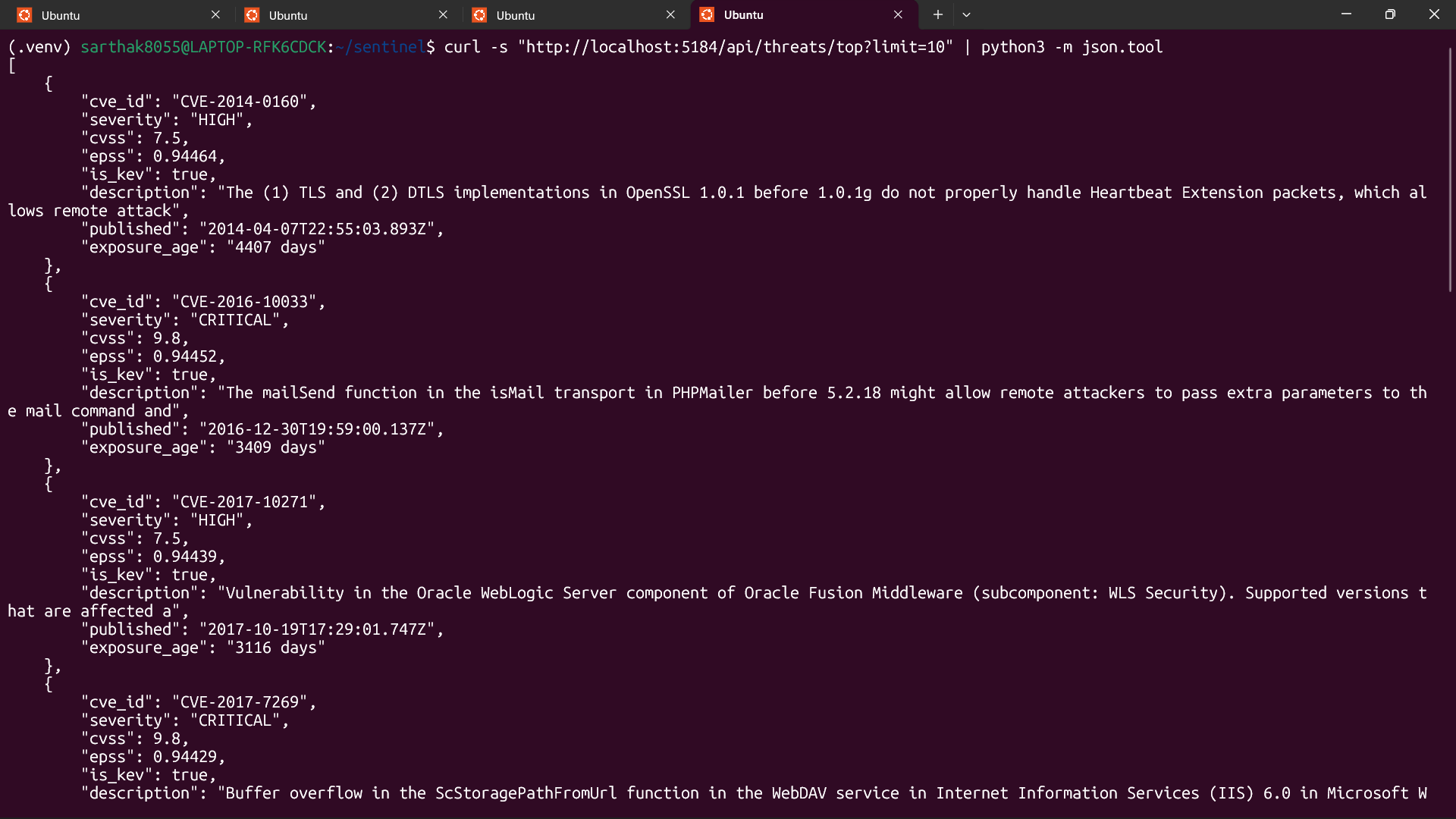Image resolution: width=1456 pixels, height=819 pixels.
Task: Close the active fourth Ubuntu tab
Action: (x=898, y=14)
